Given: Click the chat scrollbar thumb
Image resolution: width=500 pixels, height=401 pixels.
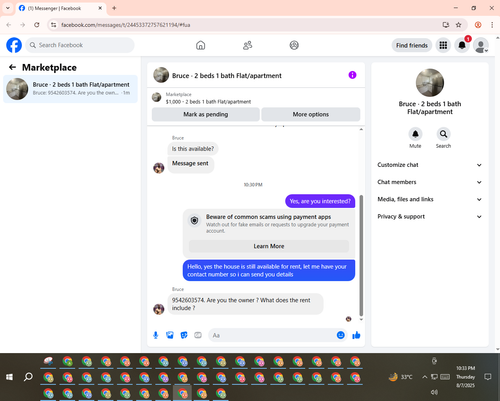Looking at the screenshot, I should [361, 255].
